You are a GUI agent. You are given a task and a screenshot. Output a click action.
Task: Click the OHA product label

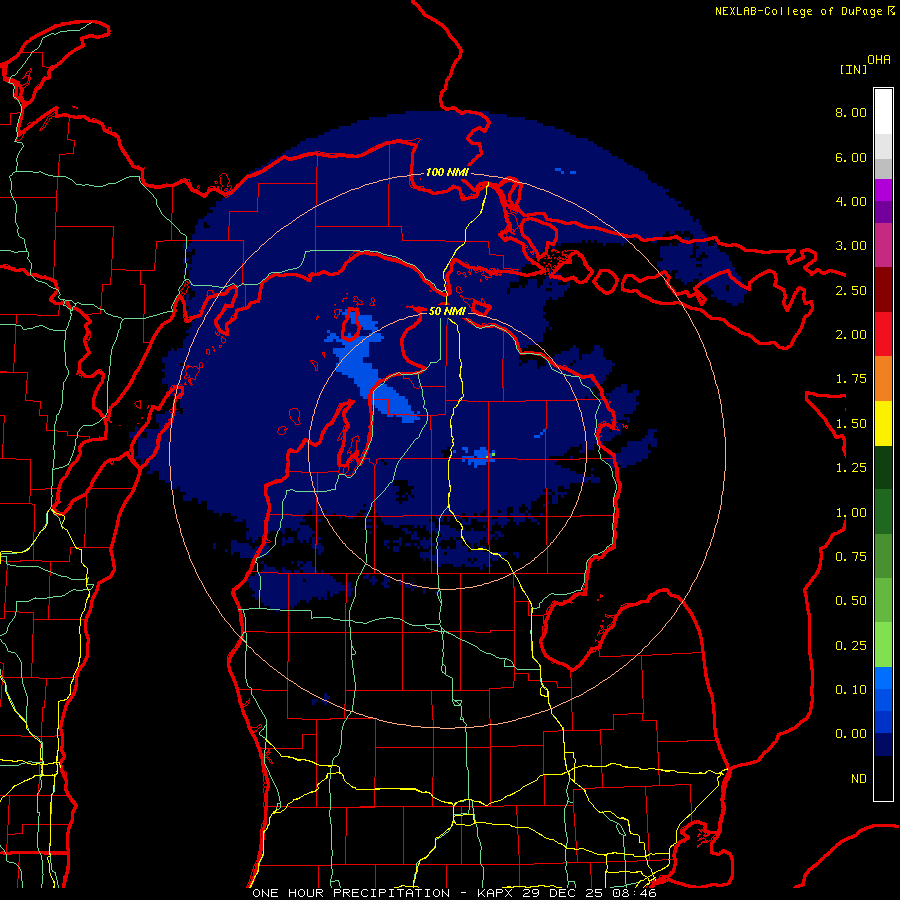pos(879,60)
